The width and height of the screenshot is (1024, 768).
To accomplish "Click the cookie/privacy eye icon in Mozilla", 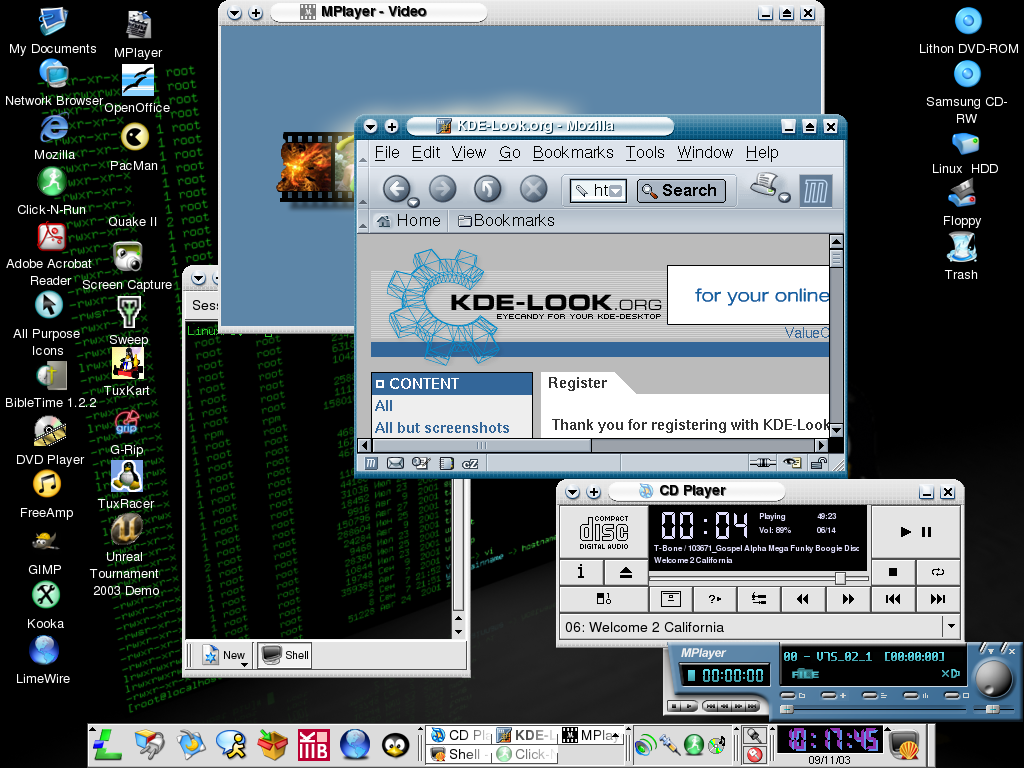I will (x=792, y=463).
